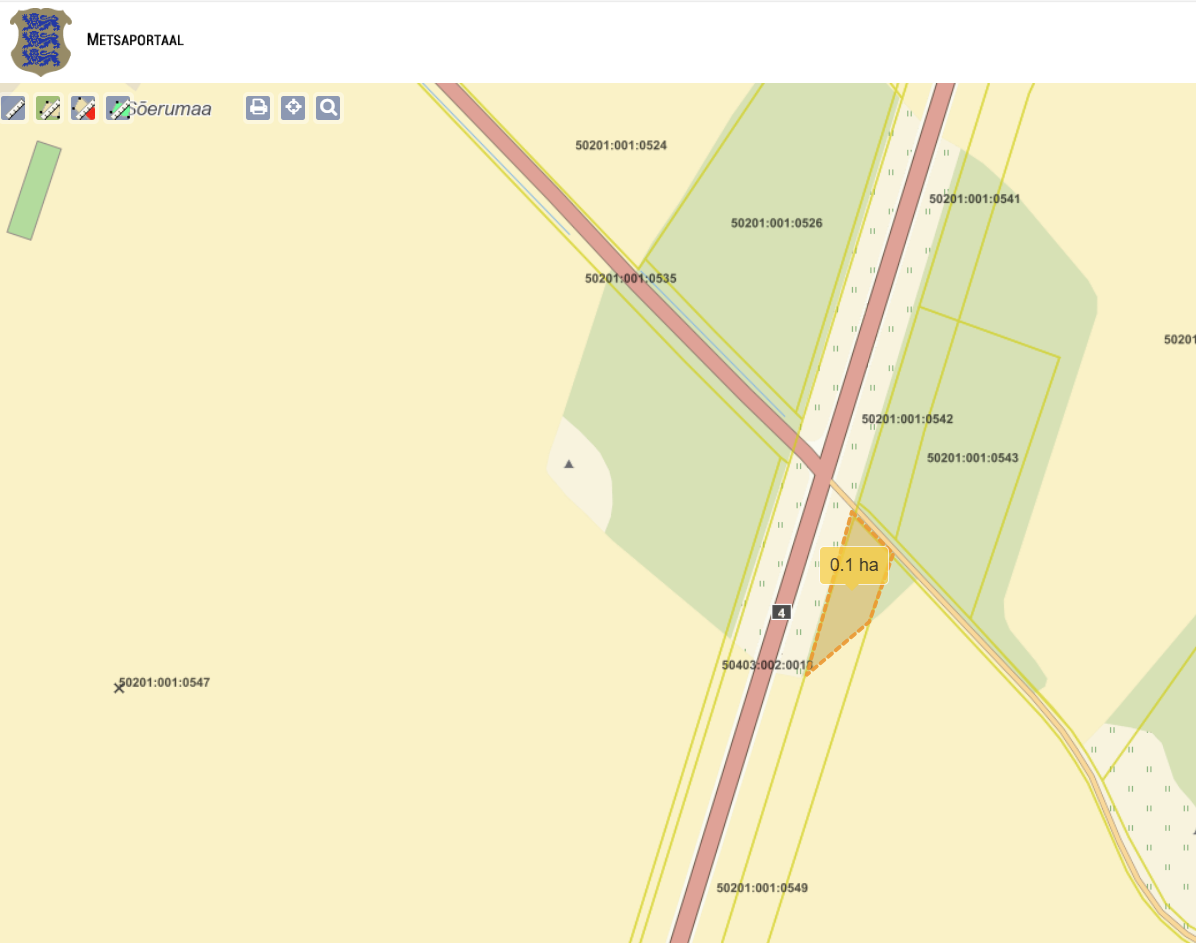Select measure tool with red corner
Viewport: 1196px width, 943px height.
[x=83, y=108]
